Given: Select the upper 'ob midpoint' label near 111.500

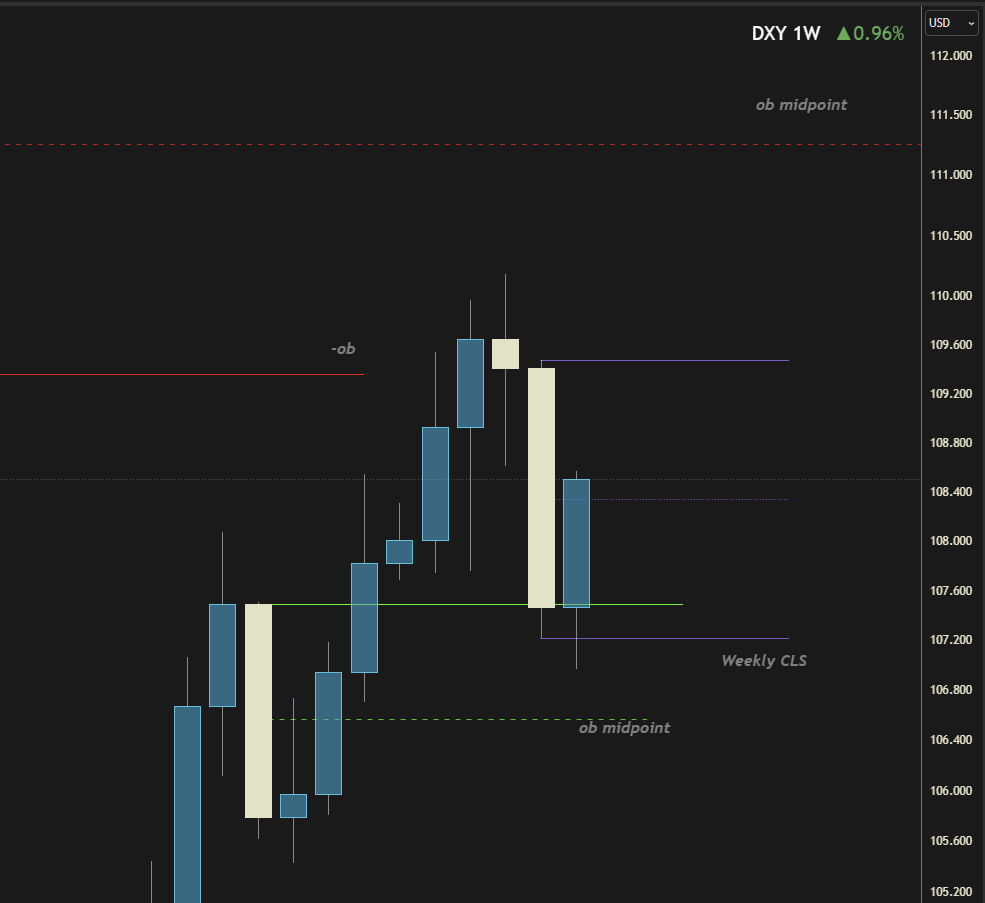Looking at the screenshot, I should click(x=801, y=105).
